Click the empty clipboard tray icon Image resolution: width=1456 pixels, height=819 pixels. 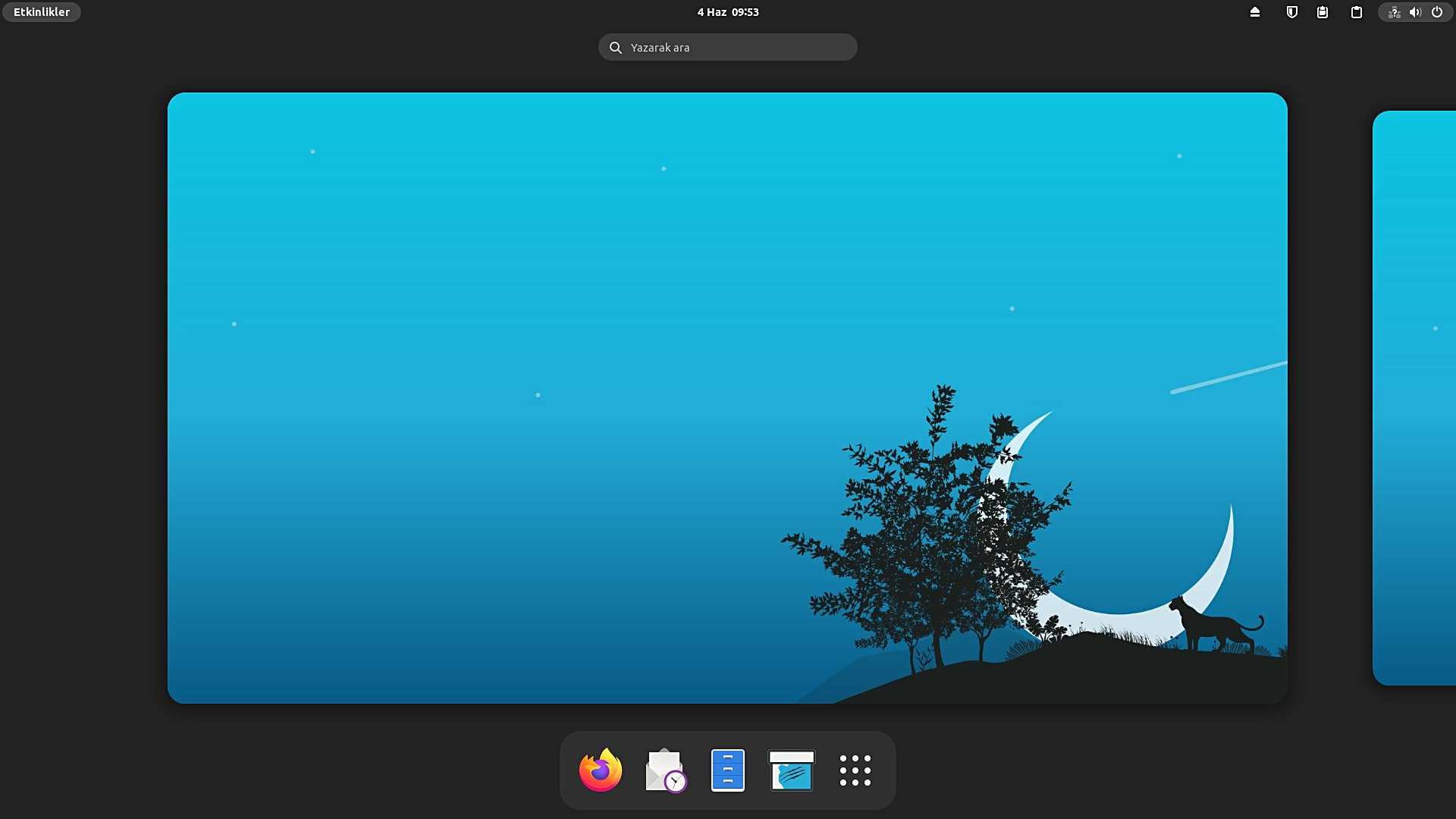[1356, 12]
